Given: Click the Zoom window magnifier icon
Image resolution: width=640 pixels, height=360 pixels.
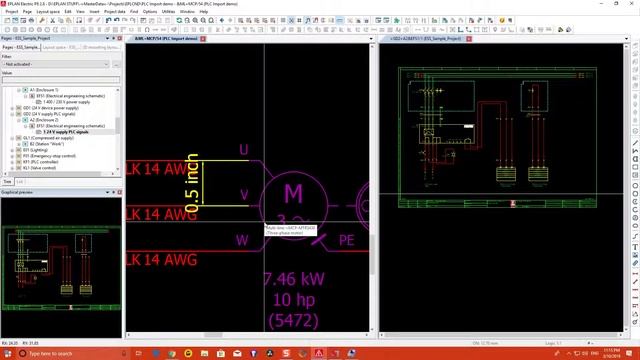Looking at the screenshot, I should click(187, 20).
